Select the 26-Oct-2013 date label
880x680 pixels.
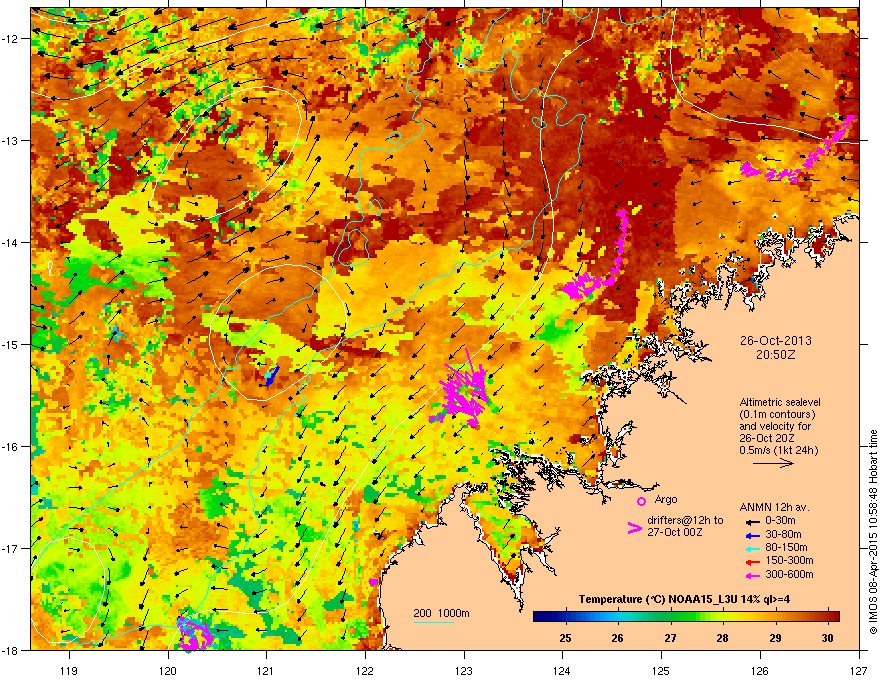[775, 341]
